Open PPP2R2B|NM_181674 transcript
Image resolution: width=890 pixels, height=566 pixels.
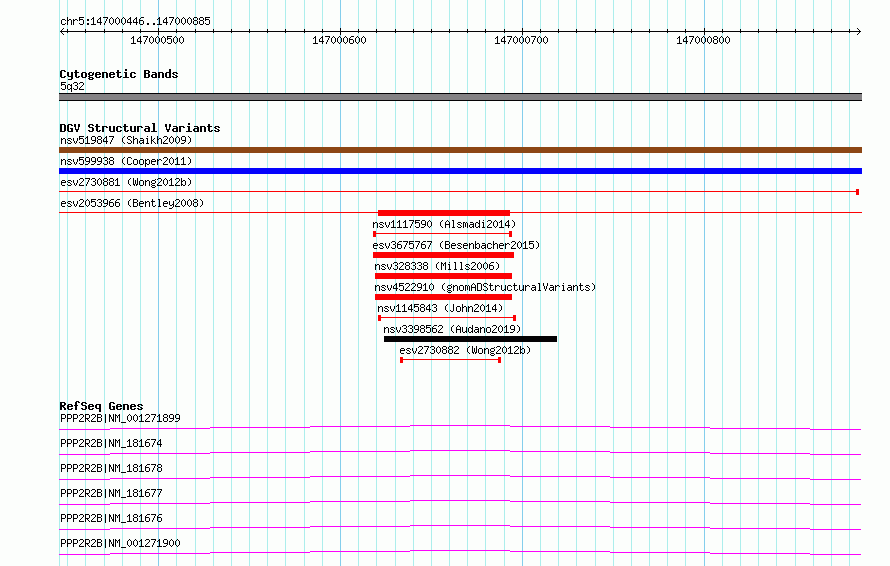coord(111,443)
